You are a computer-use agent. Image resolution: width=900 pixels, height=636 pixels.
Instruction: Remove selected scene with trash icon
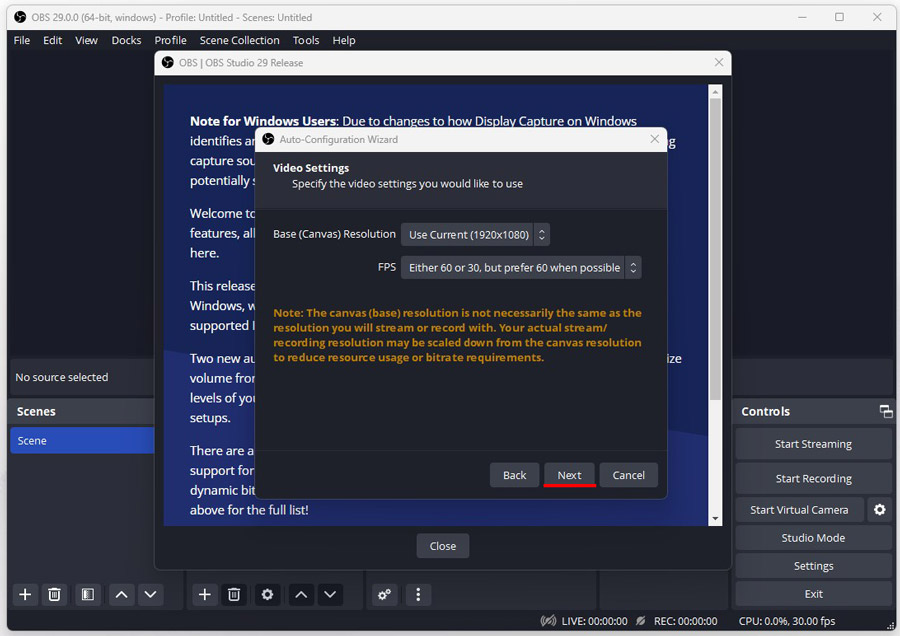pos(55,594)
